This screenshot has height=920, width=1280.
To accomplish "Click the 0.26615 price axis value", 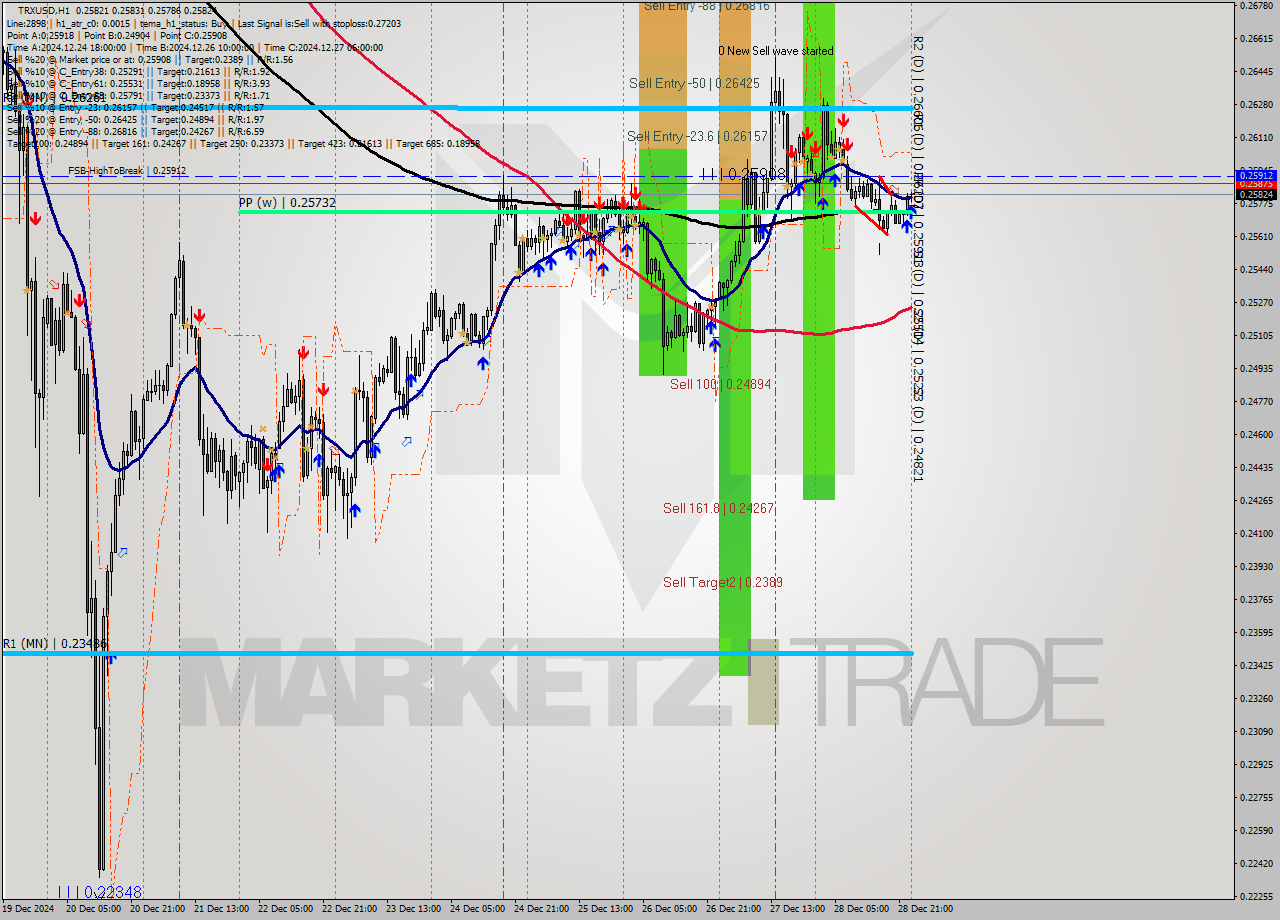I will point(1256,39).
